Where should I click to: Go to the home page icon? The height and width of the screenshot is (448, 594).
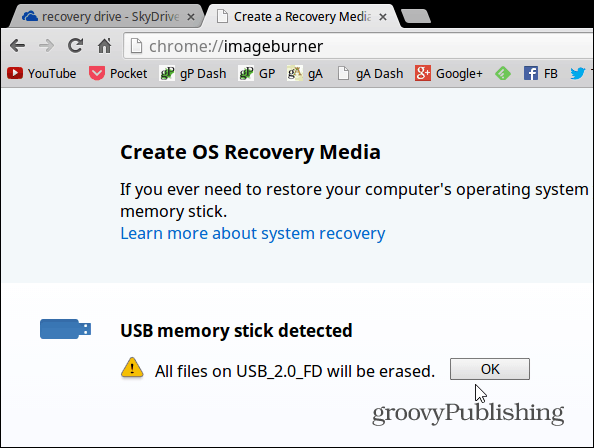[105, 46]
